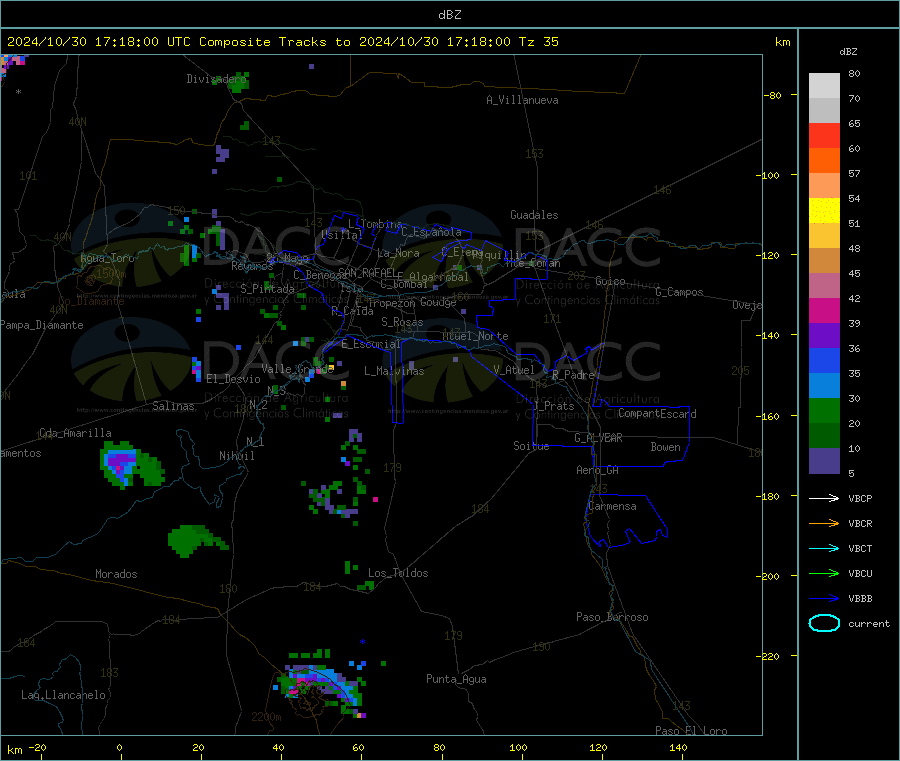Screen dimensions: 900x761
Task: Select the light orange 54-57 dBZ swatch
Action: [824, 186]
